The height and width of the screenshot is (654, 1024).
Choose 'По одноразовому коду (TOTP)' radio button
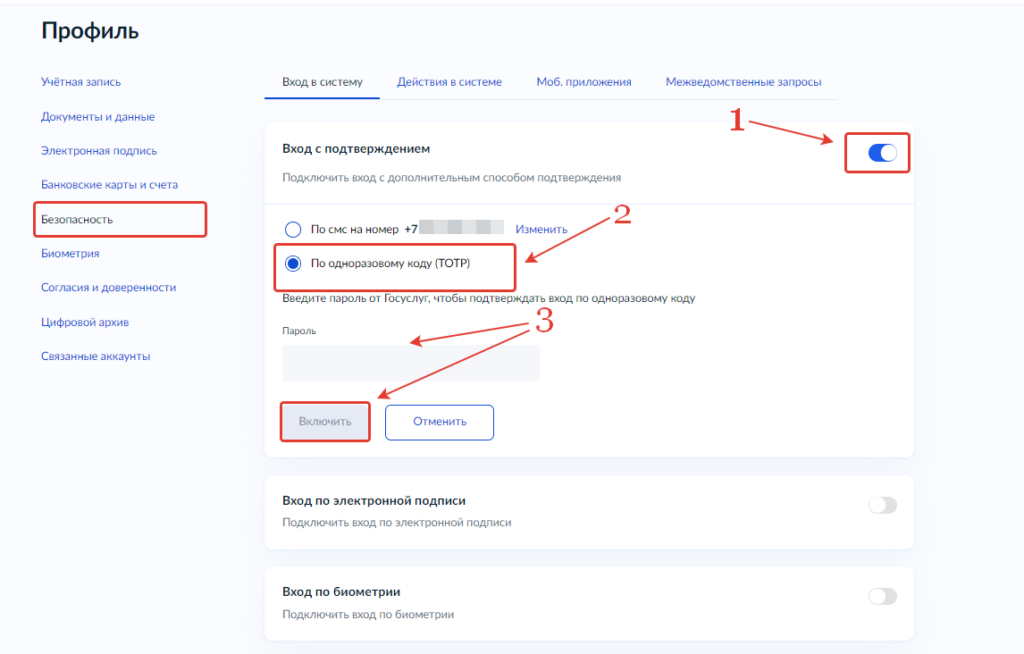click(293, 264)
